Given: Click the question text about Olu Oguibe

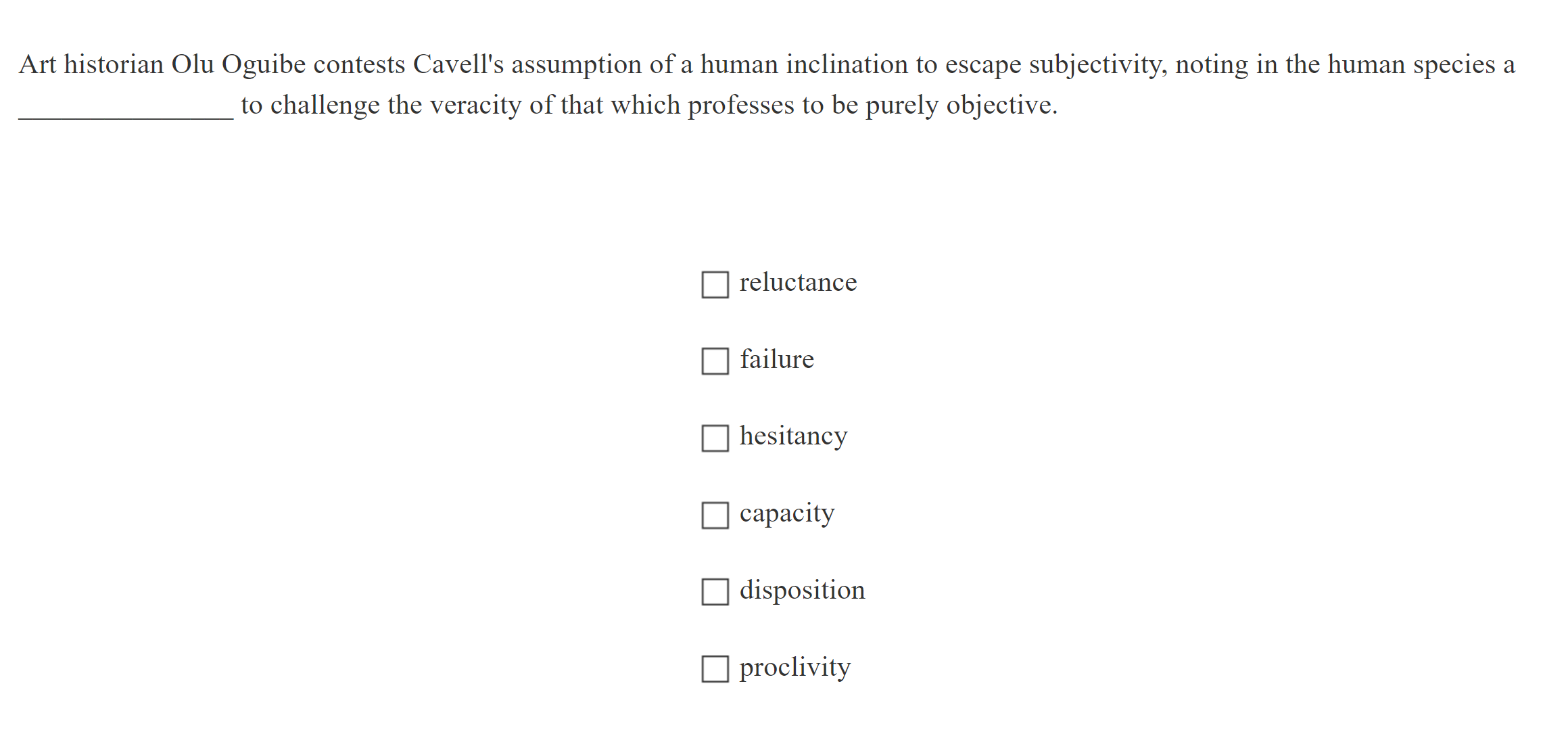Looking at the screenshot, I should [676, 65].
